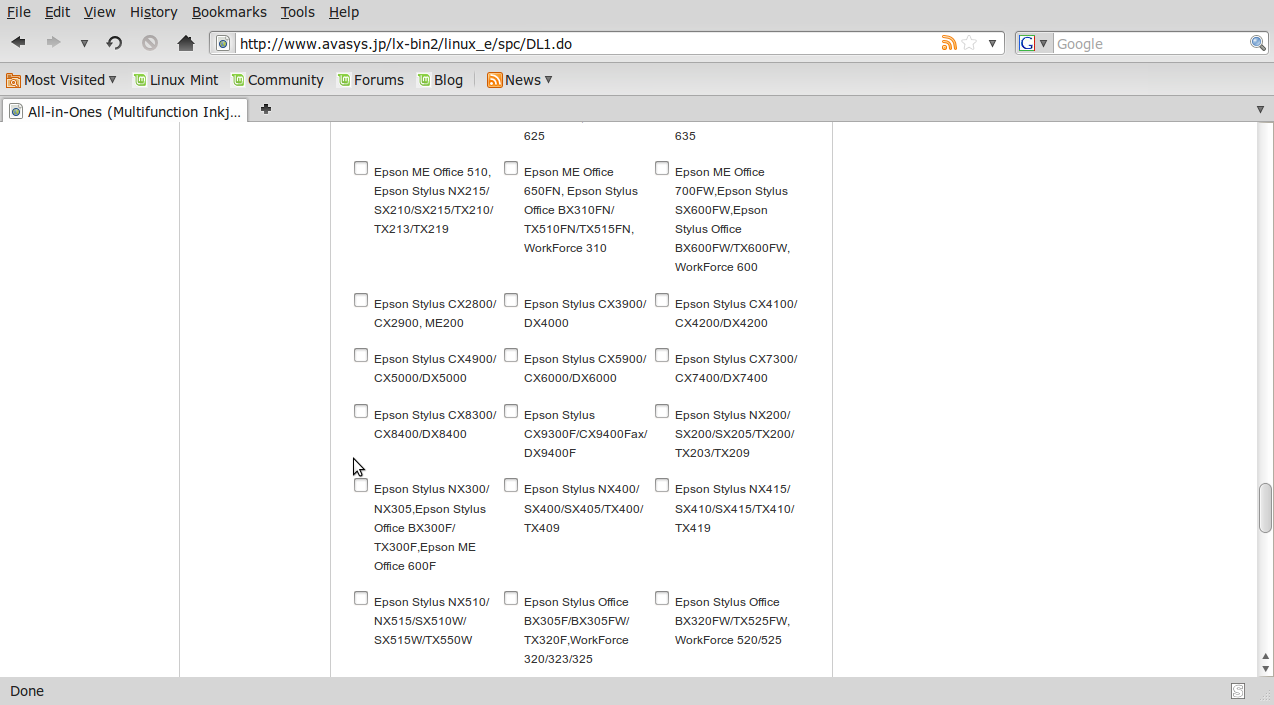Viewport: 1274px width, 705px height.
Task: Click the vertical scrollbar thumb
Action: 1265,508
